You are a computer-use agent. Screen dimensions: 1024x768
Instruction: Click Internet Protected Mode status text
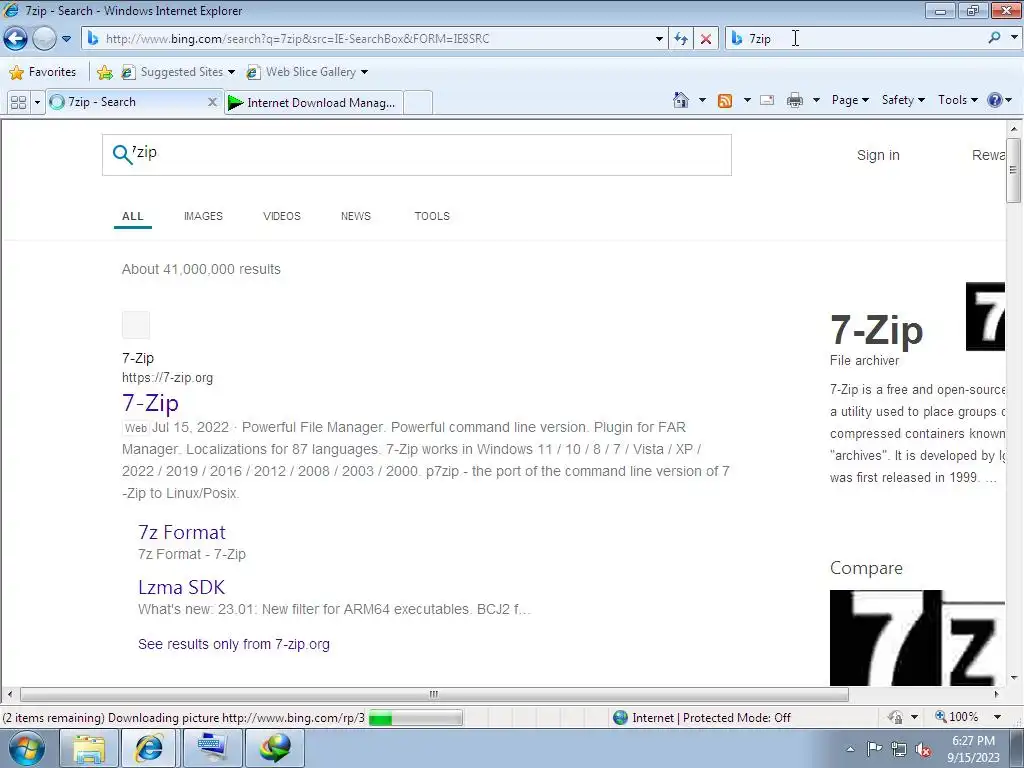tap(711, 718)
